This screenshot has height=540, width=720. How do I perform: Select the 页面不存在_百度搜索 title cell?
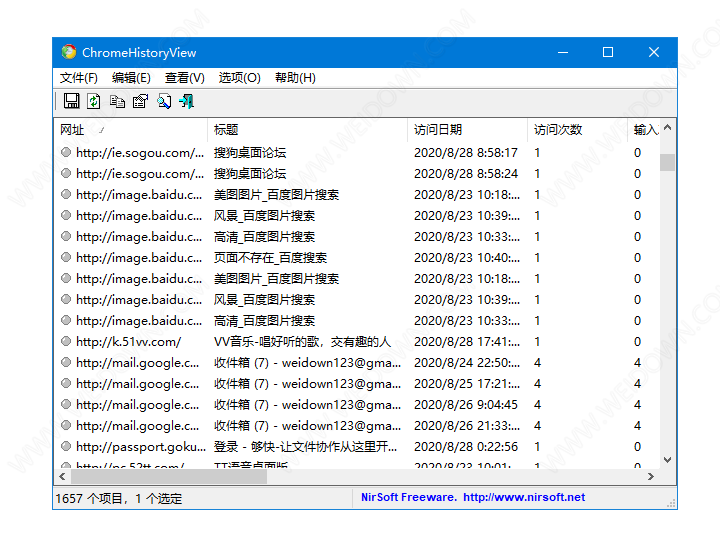click(270, 258)
